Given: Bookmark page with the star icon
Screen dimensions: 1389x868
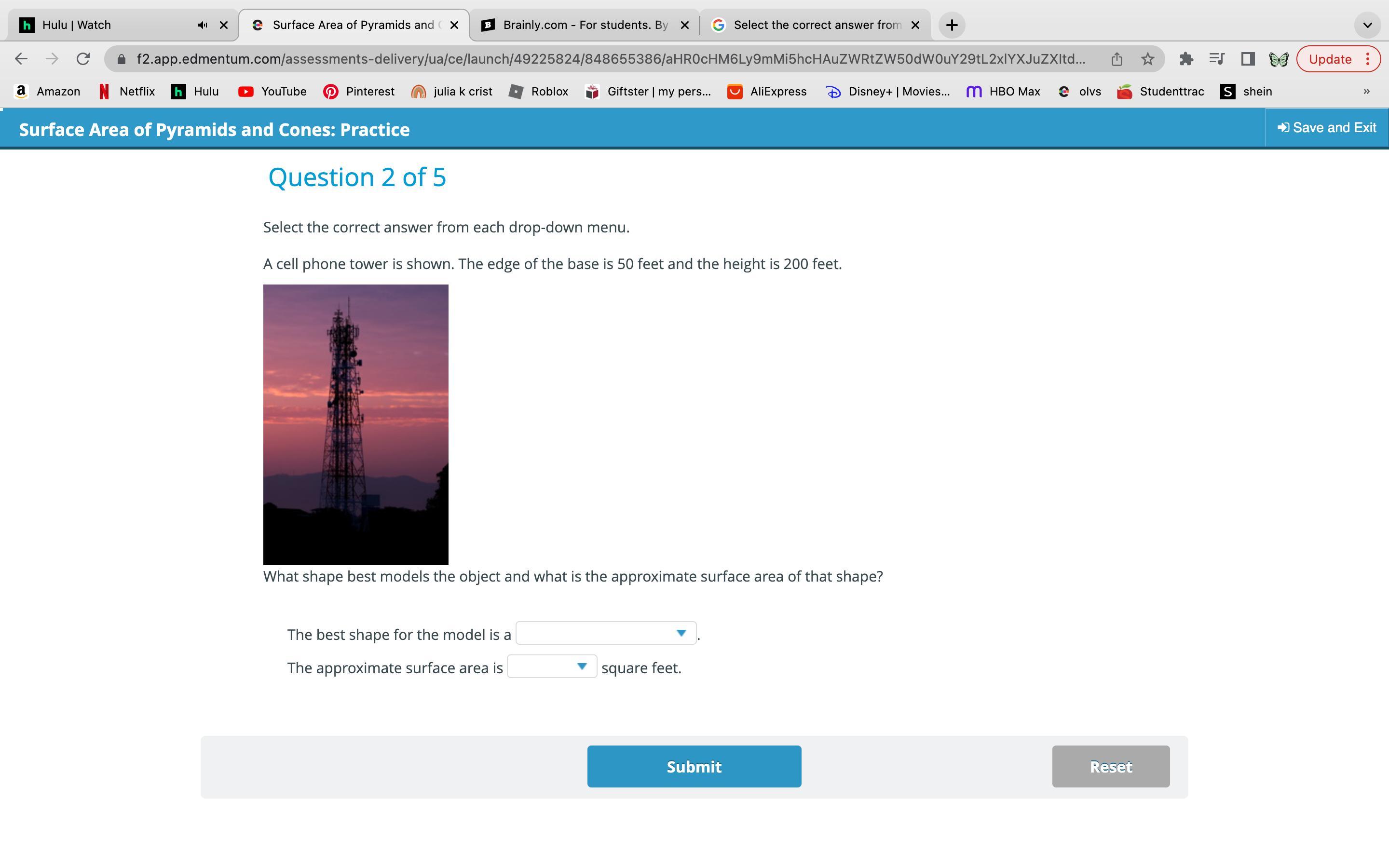Looking at the screenshot, I should [x=1147, y=59].
